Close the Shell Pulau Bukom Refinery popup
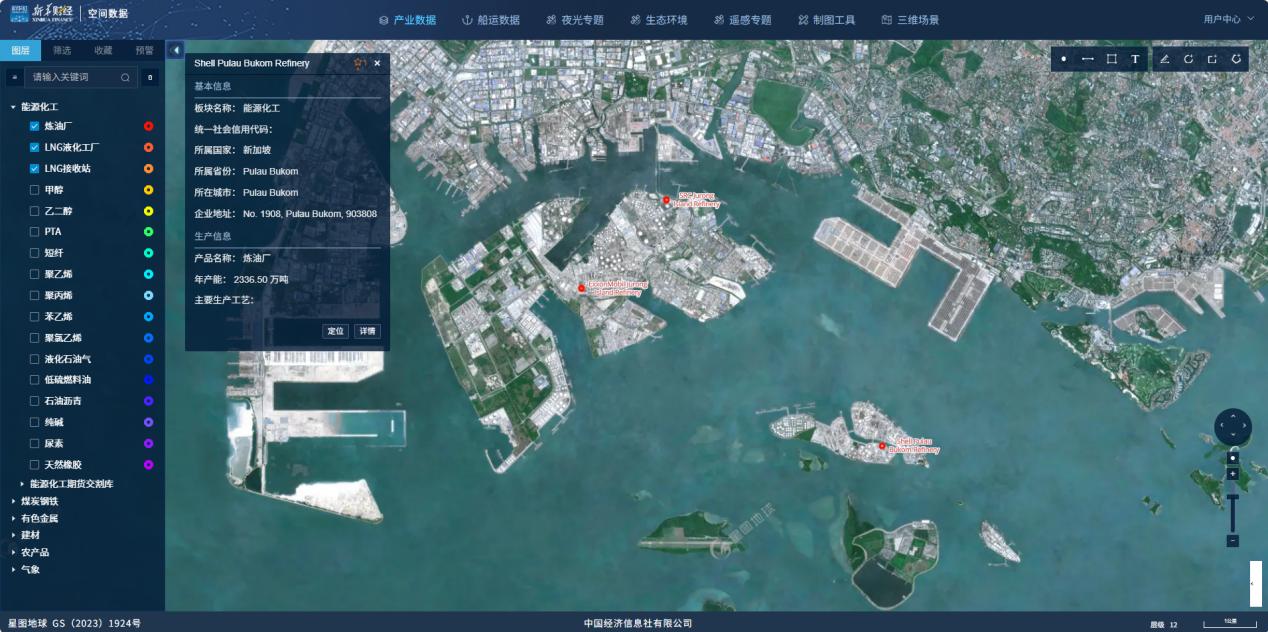 tap(377, 63)
